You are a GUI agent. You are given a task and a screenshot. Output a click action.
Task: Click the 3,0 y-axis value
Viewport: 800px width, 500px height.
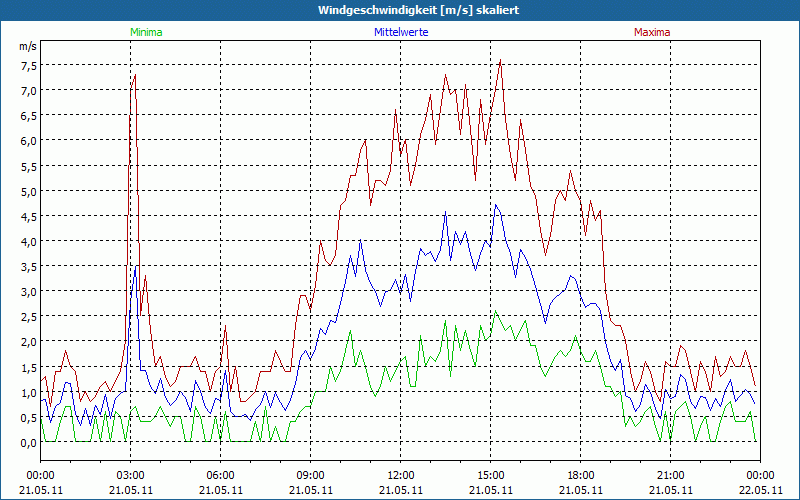tap(29, 292)
